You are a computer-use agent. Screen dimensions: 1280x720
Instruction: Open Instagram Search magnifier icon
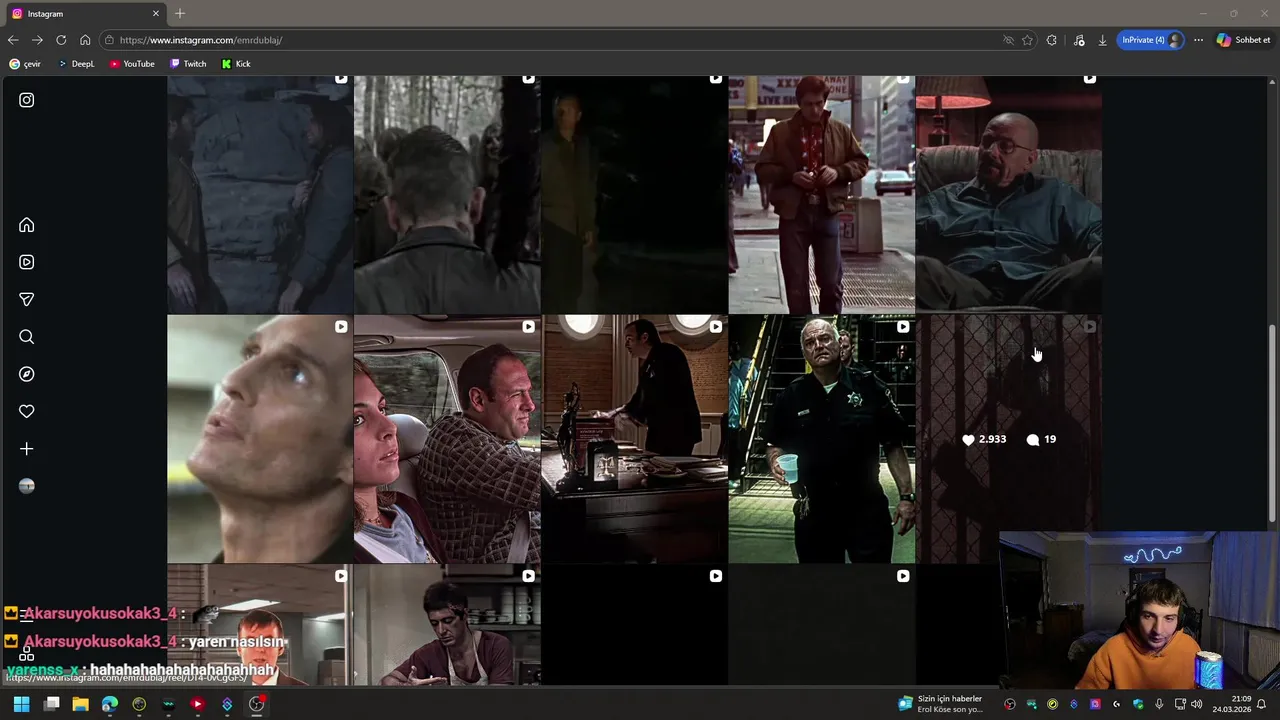coord(27,337)
